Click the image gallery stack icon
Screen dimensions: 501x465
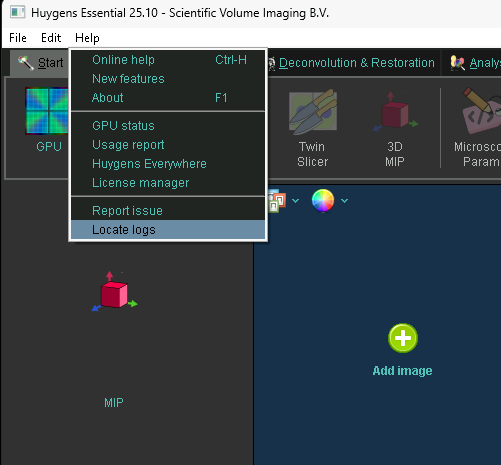(x=276, y=201)
